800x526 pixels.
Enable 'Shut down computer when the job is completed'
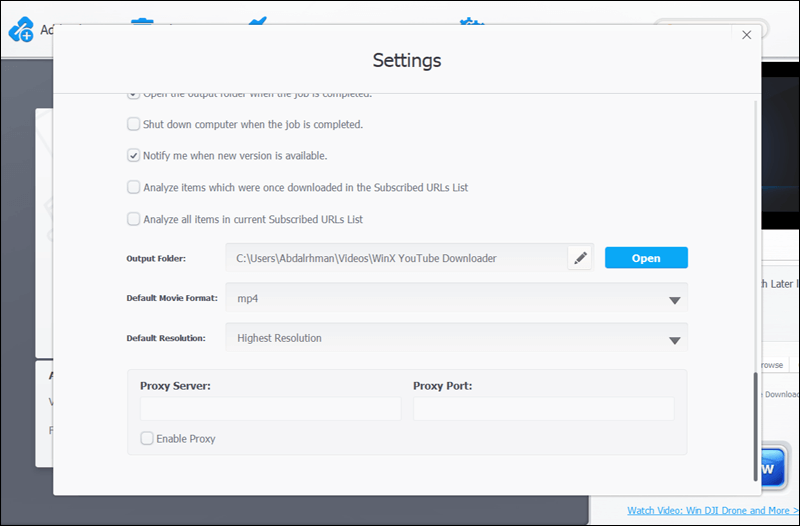coord(133,124)
